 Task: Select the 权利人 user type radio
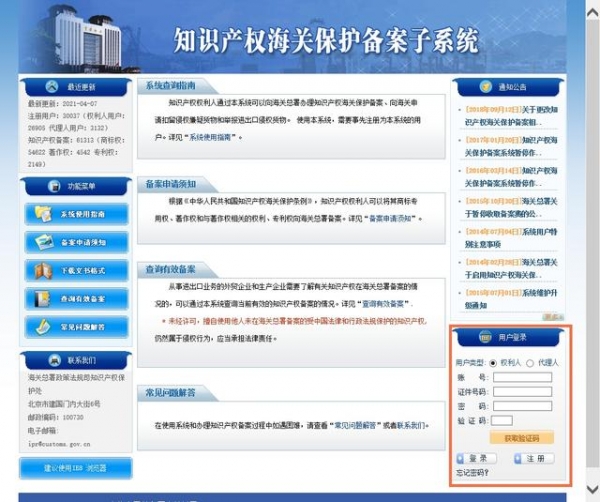[495, 362]
